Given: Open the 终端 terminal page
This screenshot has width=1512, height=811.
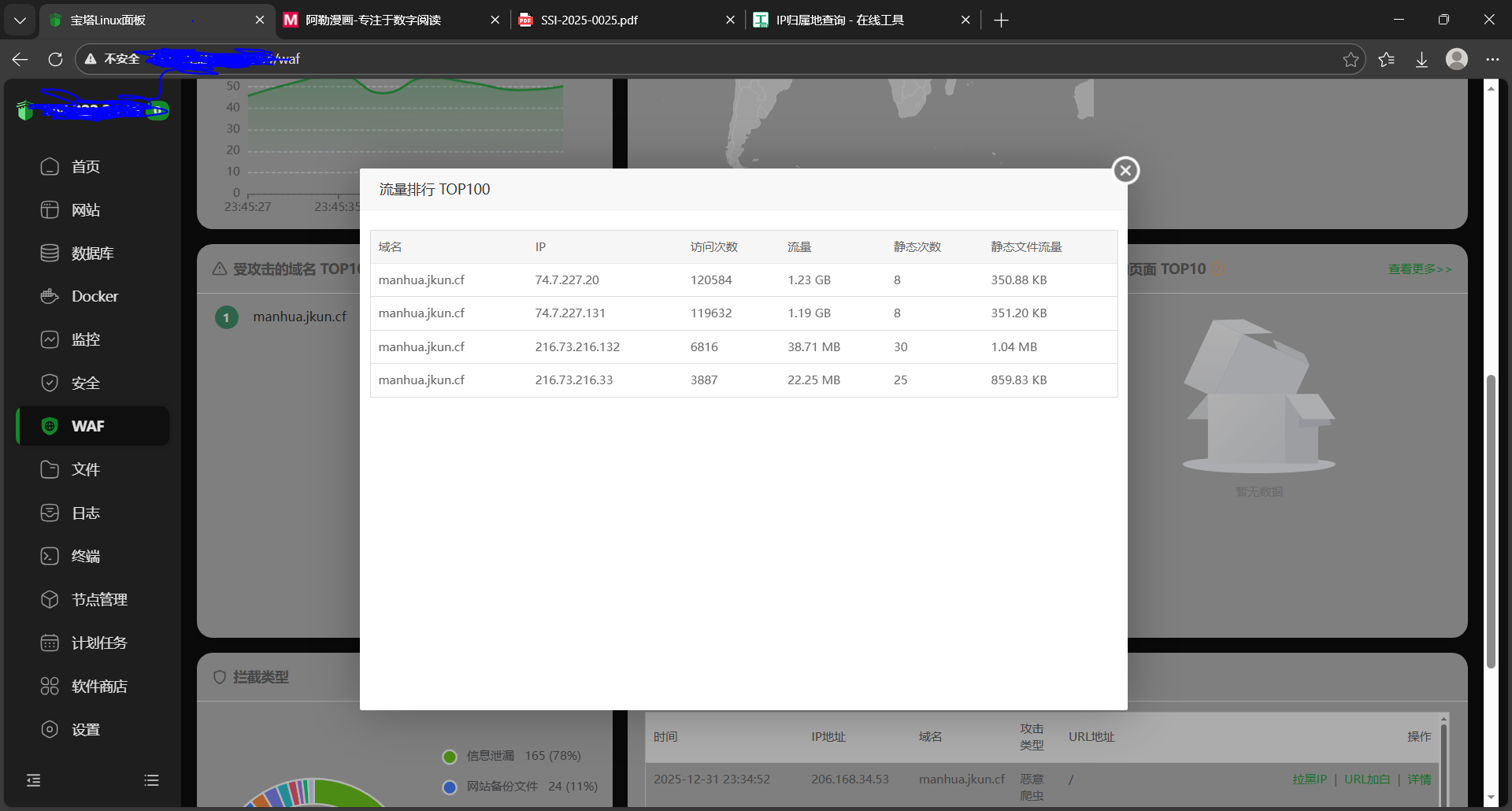Looking at the screenshot, I should click(x=85, y=557).
